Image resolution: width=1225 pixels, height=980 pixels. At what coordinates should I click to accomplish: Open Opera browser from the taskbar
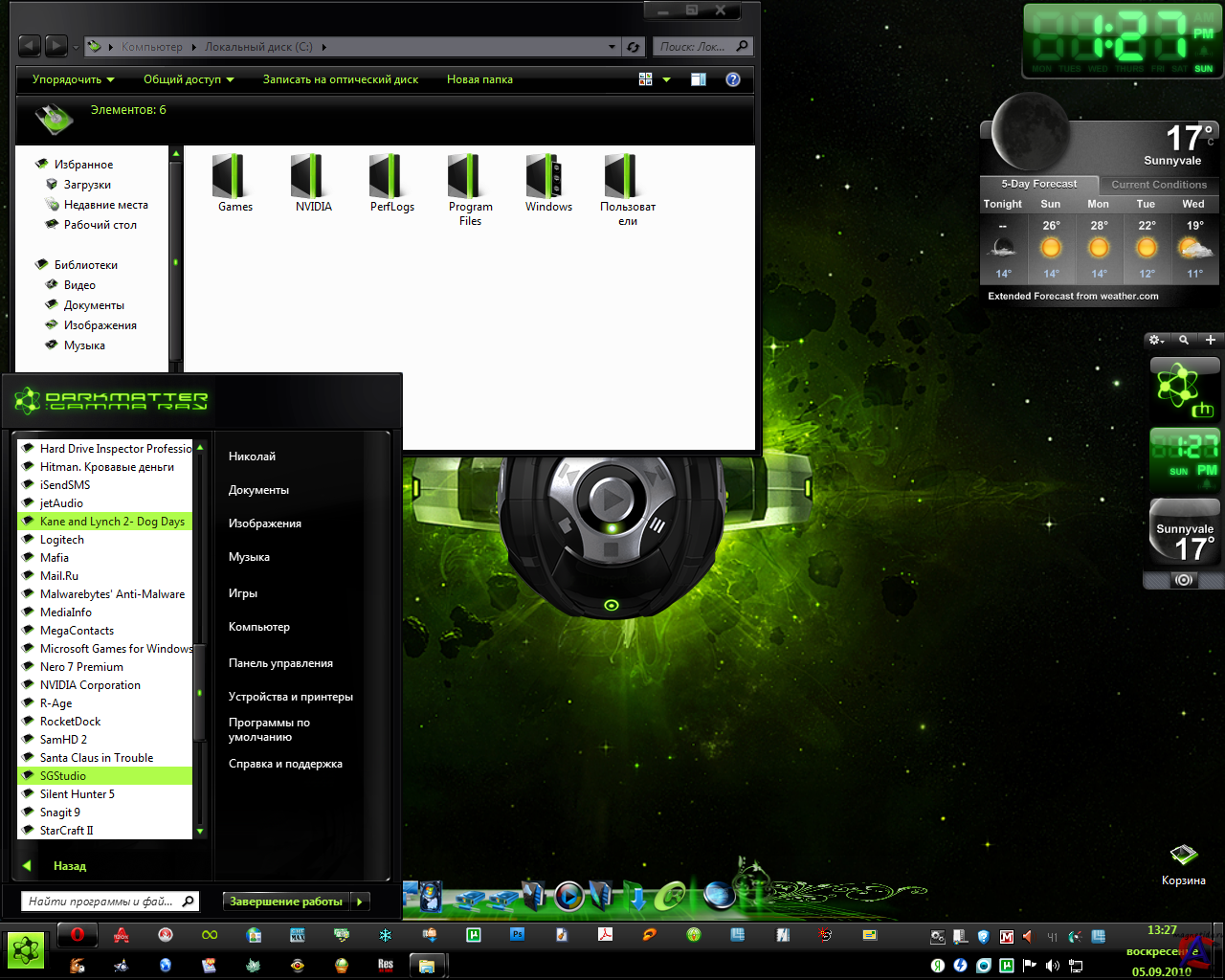(78, 935)
